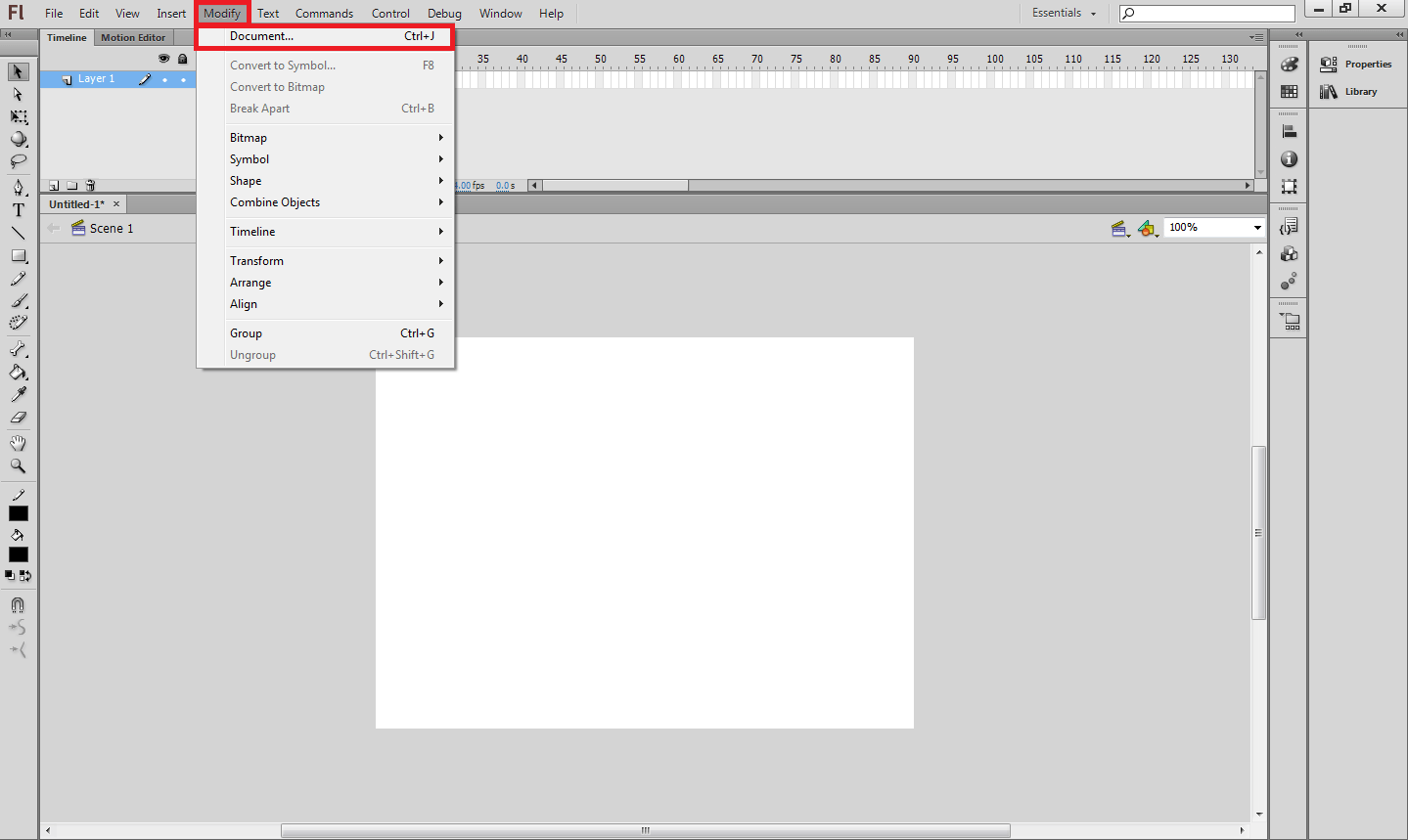Screen dimensions: 1408x840
Task: Lock all layers using the padlock icon
Action: (x=182, y=58)
